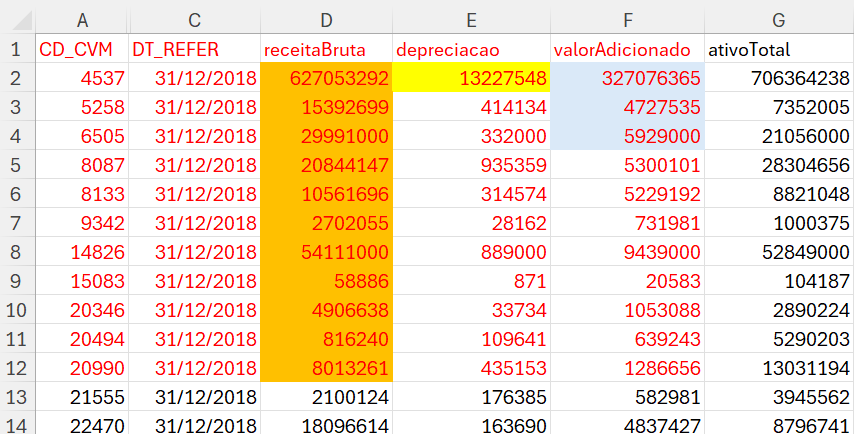
Task: Select the column G header
Action: pos(778,19)
